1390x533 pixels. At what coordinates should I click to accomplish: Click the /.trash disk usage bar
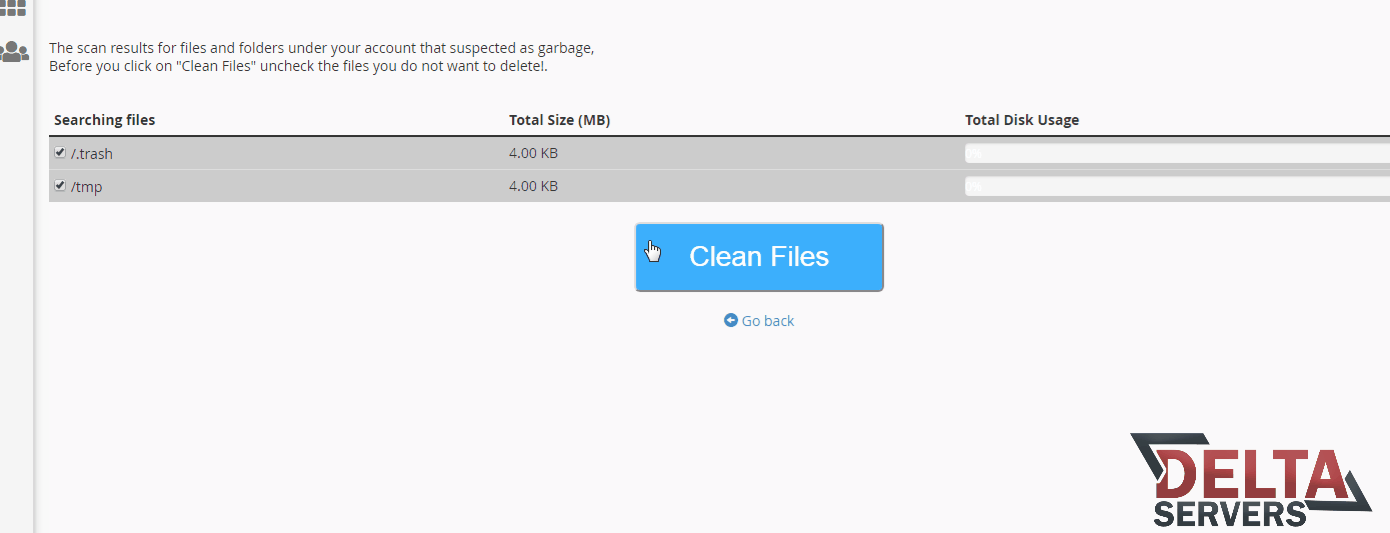tap(1176, 154)
